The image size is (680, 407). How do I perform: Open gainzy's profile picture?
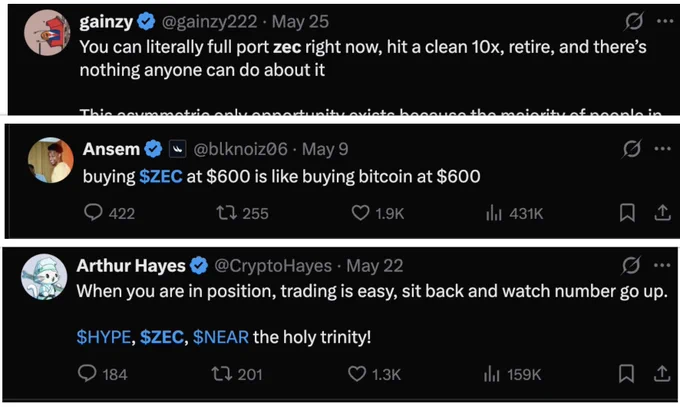[x=47, y=33]
